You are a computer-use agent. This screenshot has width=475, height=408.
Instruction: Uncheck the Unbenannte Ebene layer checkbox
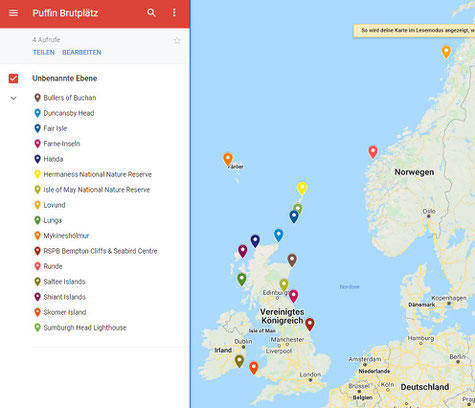click(13, 78)
